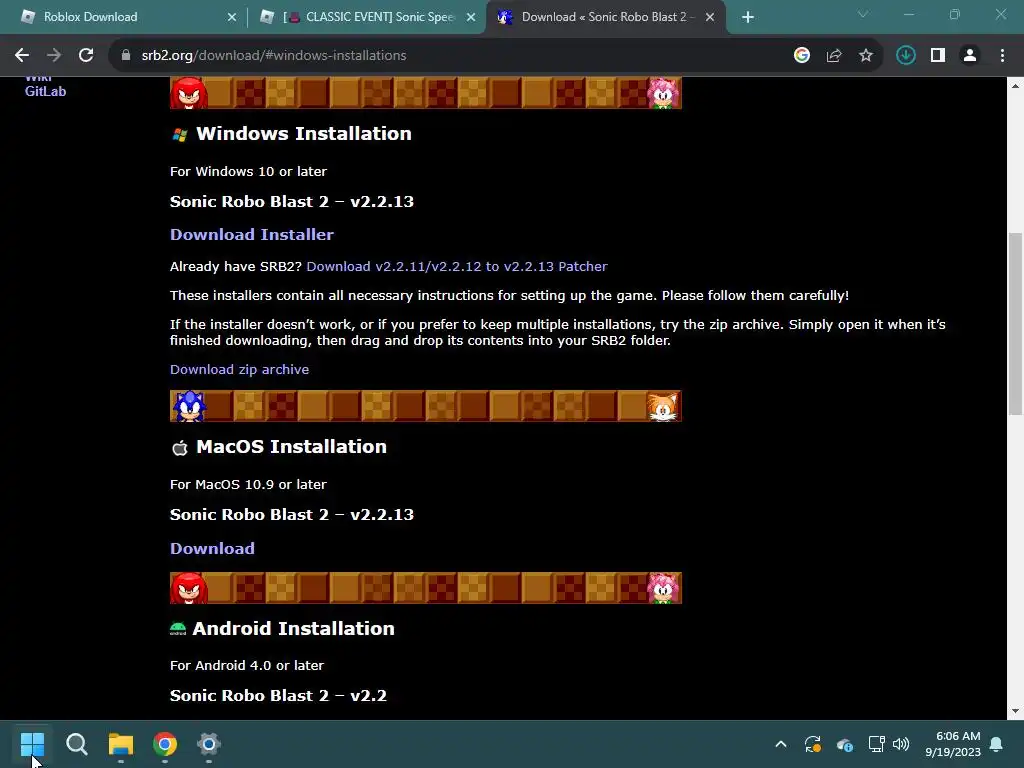The height and width of the screenshot is (768, 1024).
Task: Click the Android logo beside Android Installation
Action: click(178, 629)
